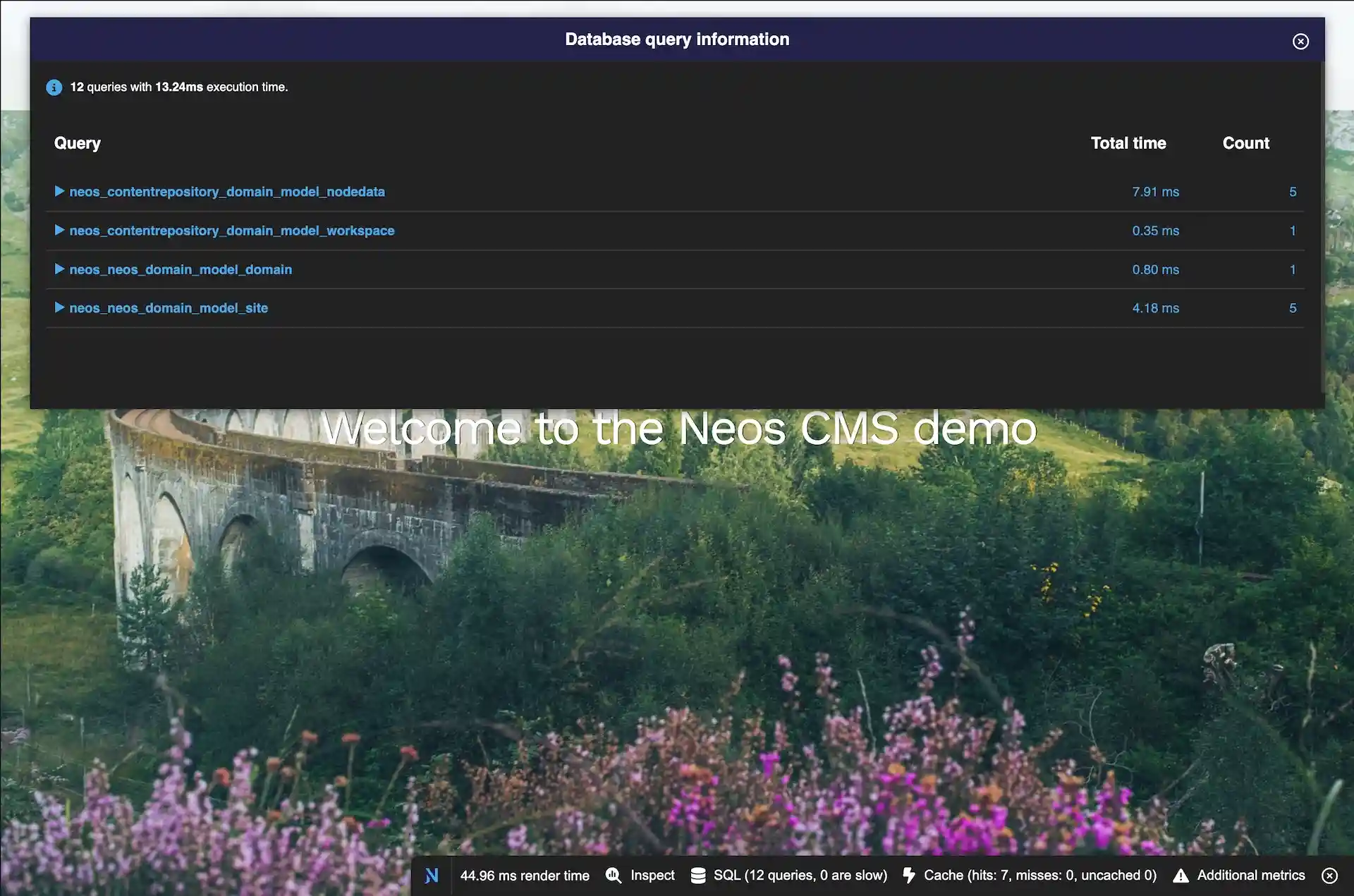The width and height of the screenshot is (1354, 896).
Task: Expand the neos_neos_domain_model_site query
Action: coord(60,308)
